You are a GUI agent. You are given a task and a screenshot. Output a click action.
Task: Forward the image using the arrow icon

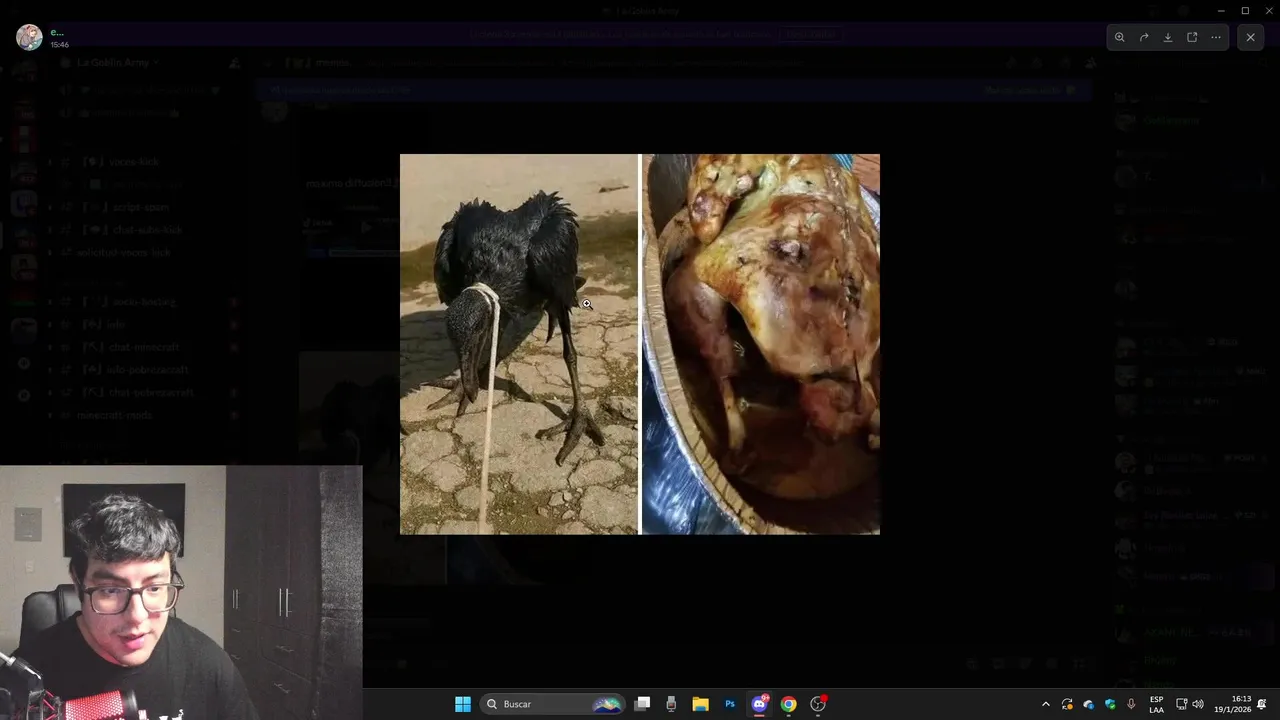[x=1144, y=37]
